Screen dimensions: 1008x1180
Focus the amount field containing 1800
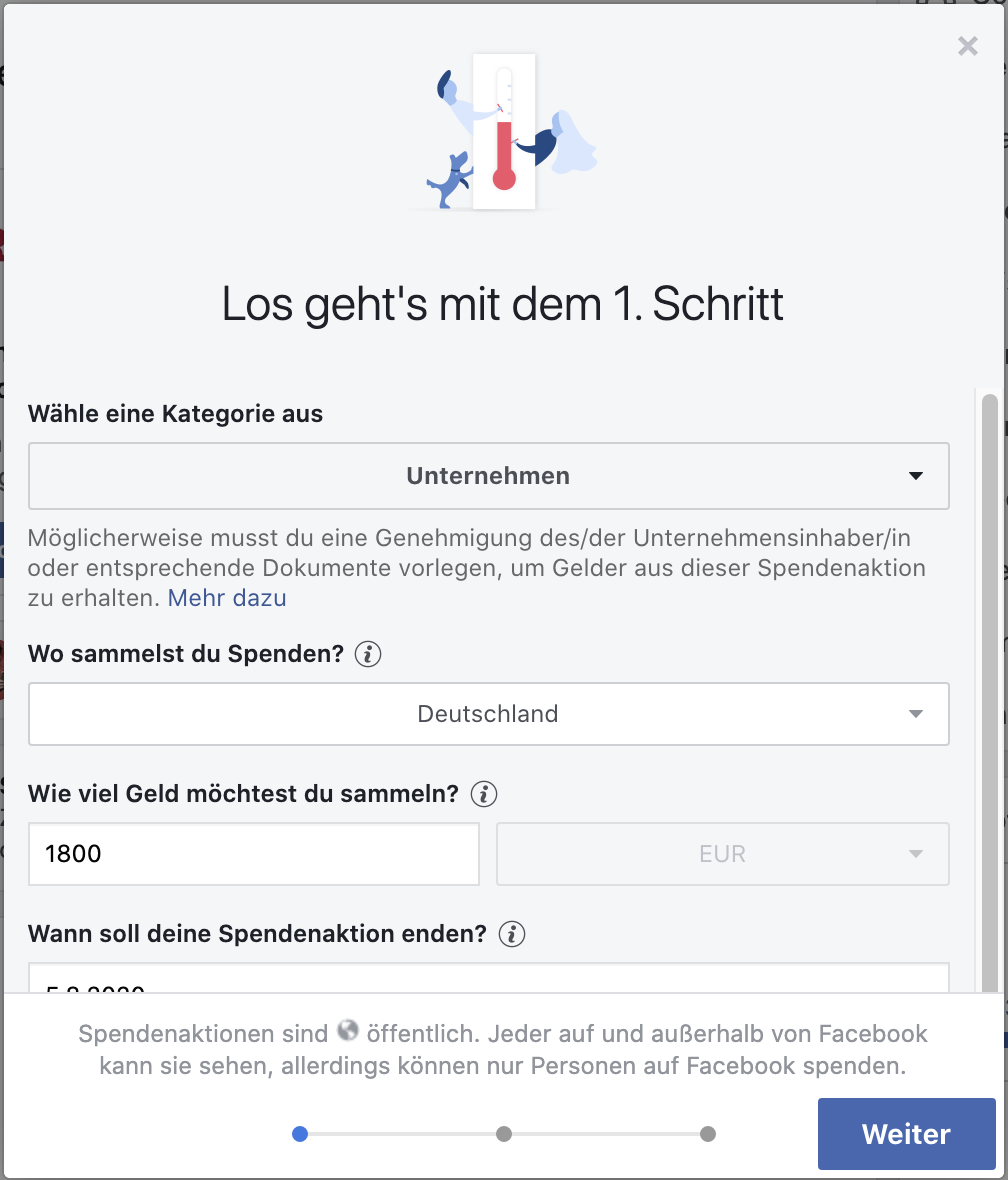pos(254,854)
